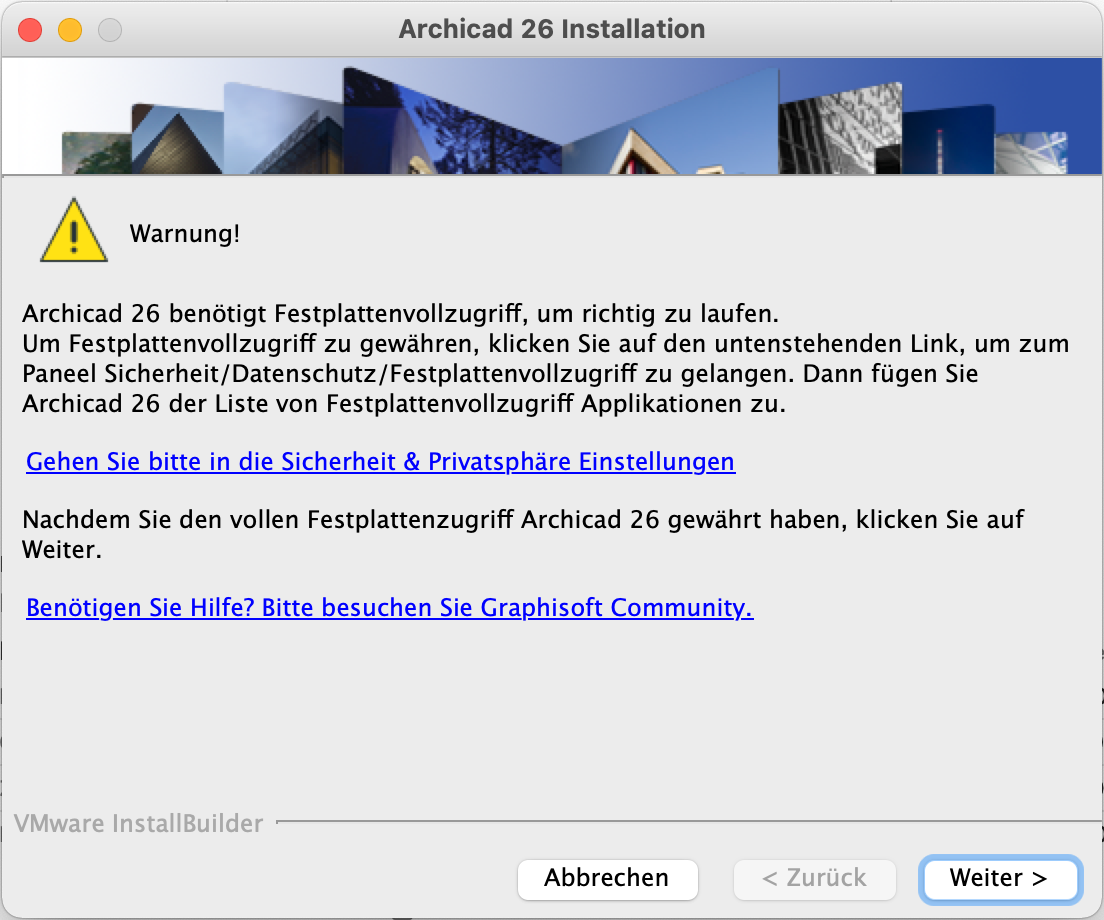Screen dimensions: 1104x920
Task: Click the Archicad 26 Installation title
Action: click(x=551, y=29)
